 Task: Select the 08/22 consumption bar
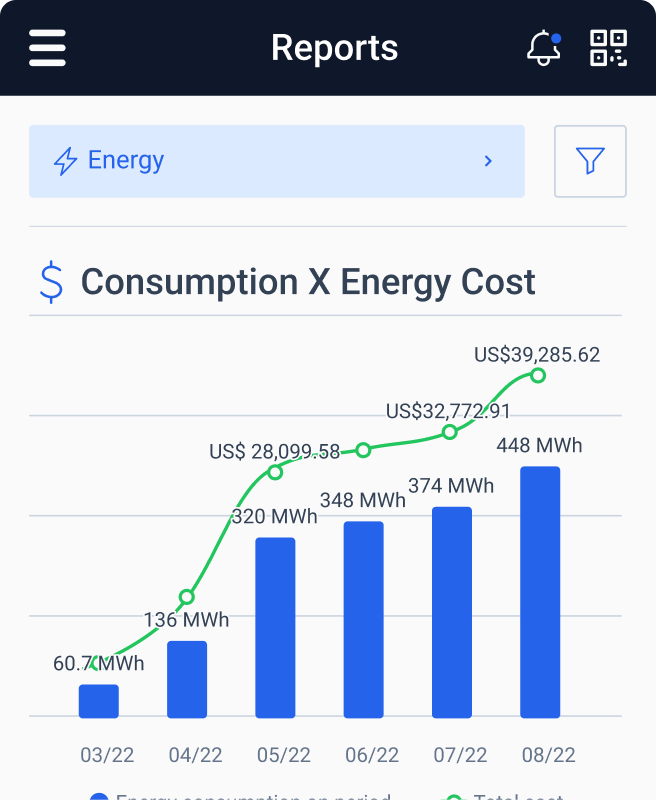(540, 592)
